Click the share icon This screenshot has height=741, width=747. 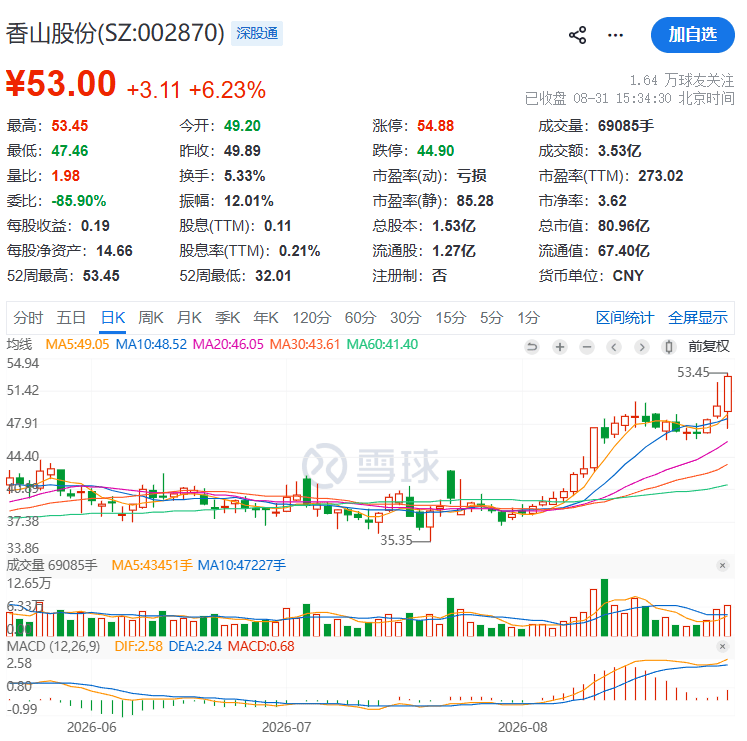tap(577, 35)
